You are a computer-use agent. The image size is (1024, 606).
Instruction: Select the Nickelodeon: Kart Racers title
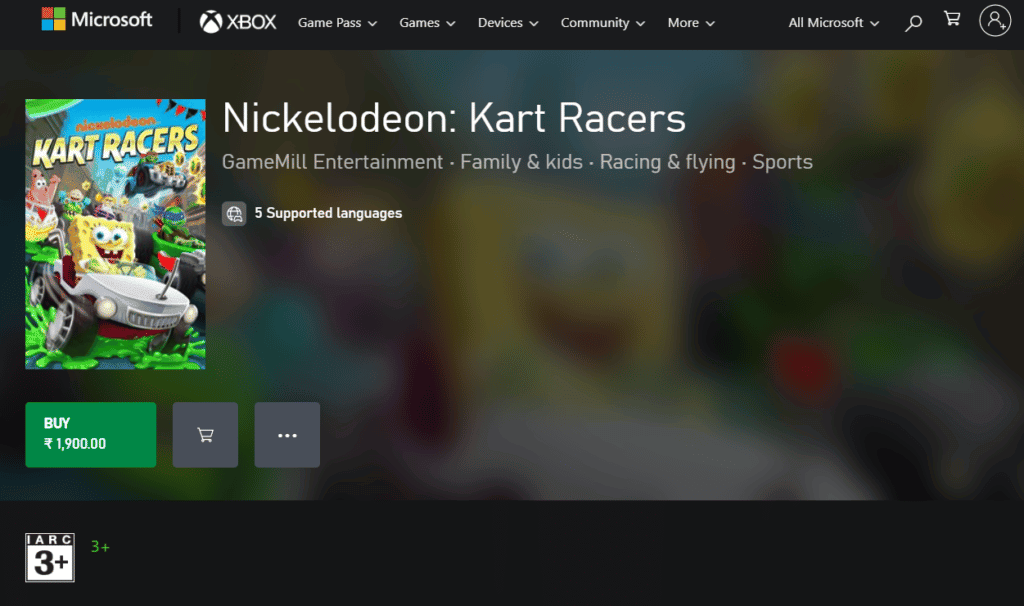coord(454,118)
